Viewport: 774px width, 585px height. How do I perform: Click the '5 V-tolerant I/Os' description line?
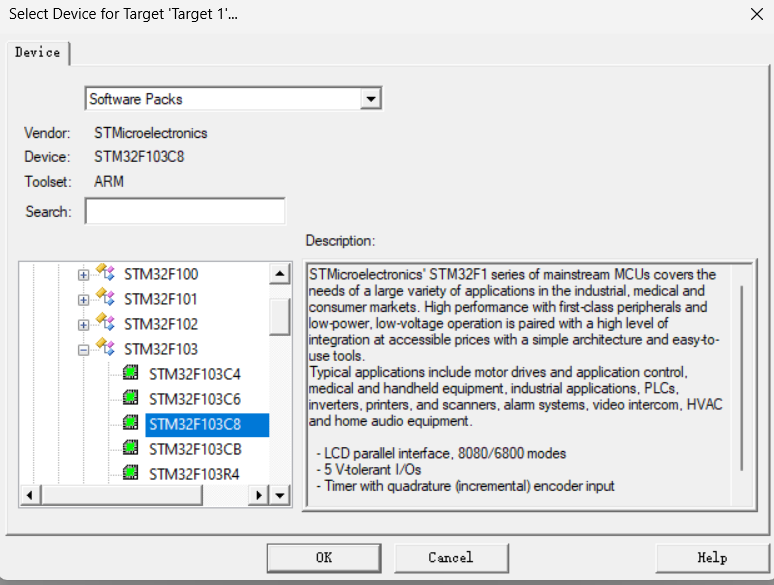coord(369,469)
